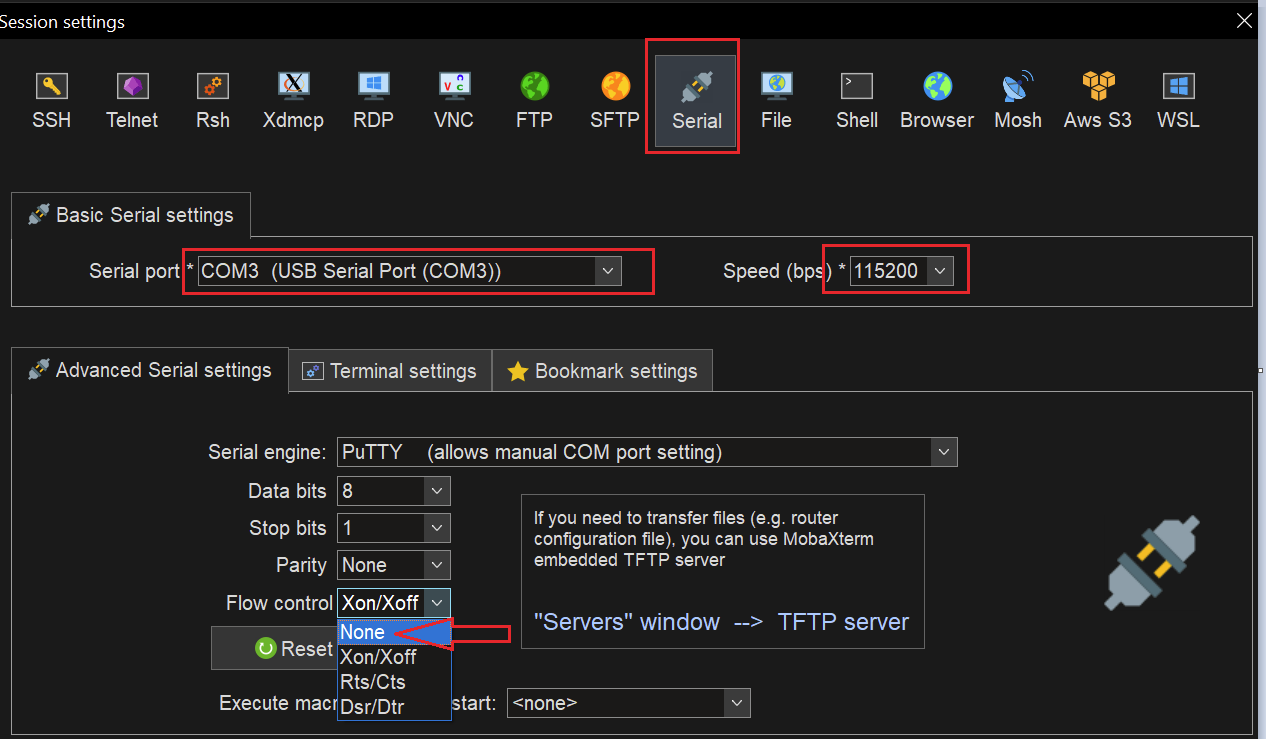Select None in the Flow control list
This screenshot has width=1266, height=739.
(363, 632)
